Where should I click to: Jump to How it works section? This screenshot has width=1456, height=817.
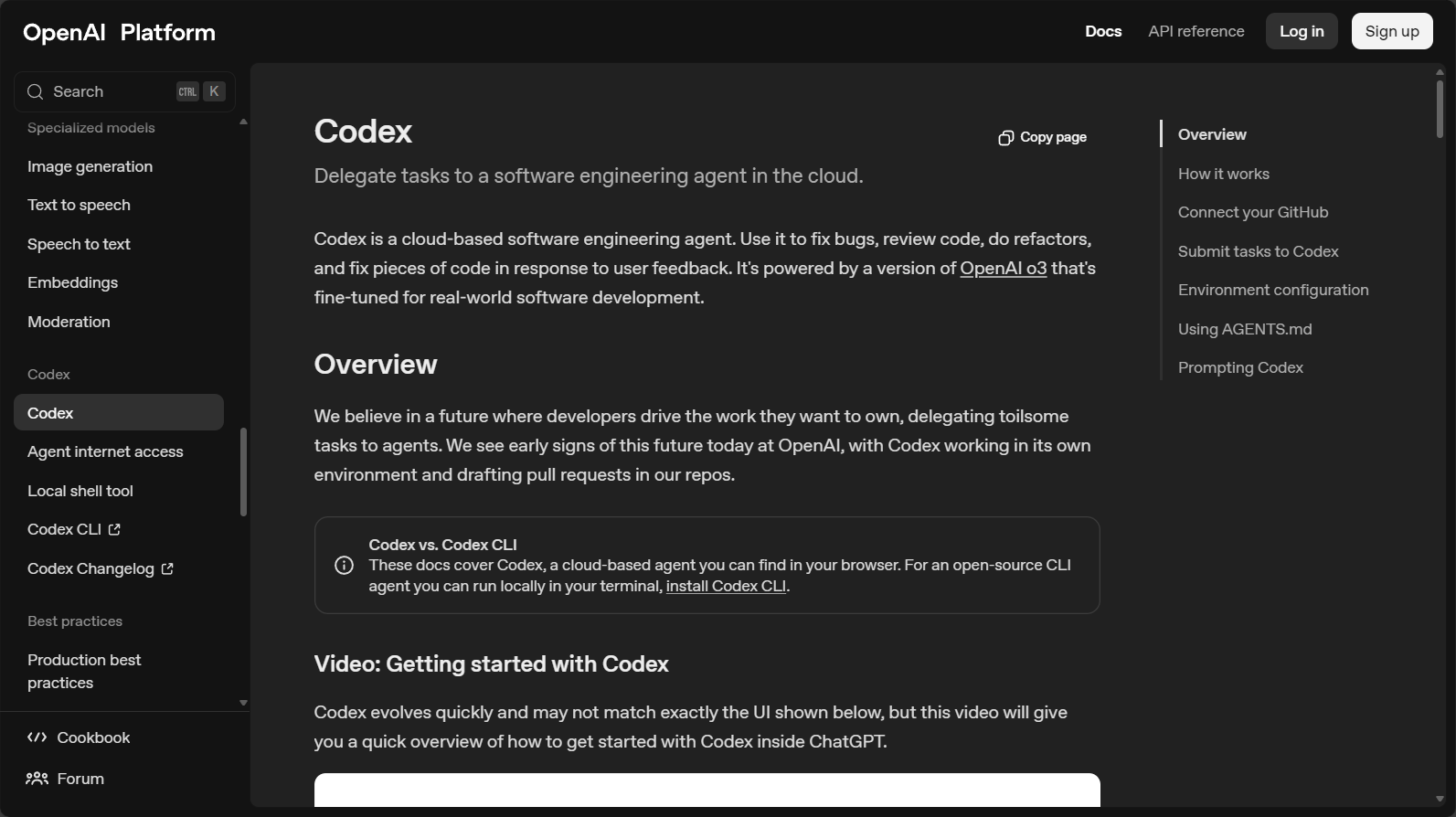point(1223,174)
